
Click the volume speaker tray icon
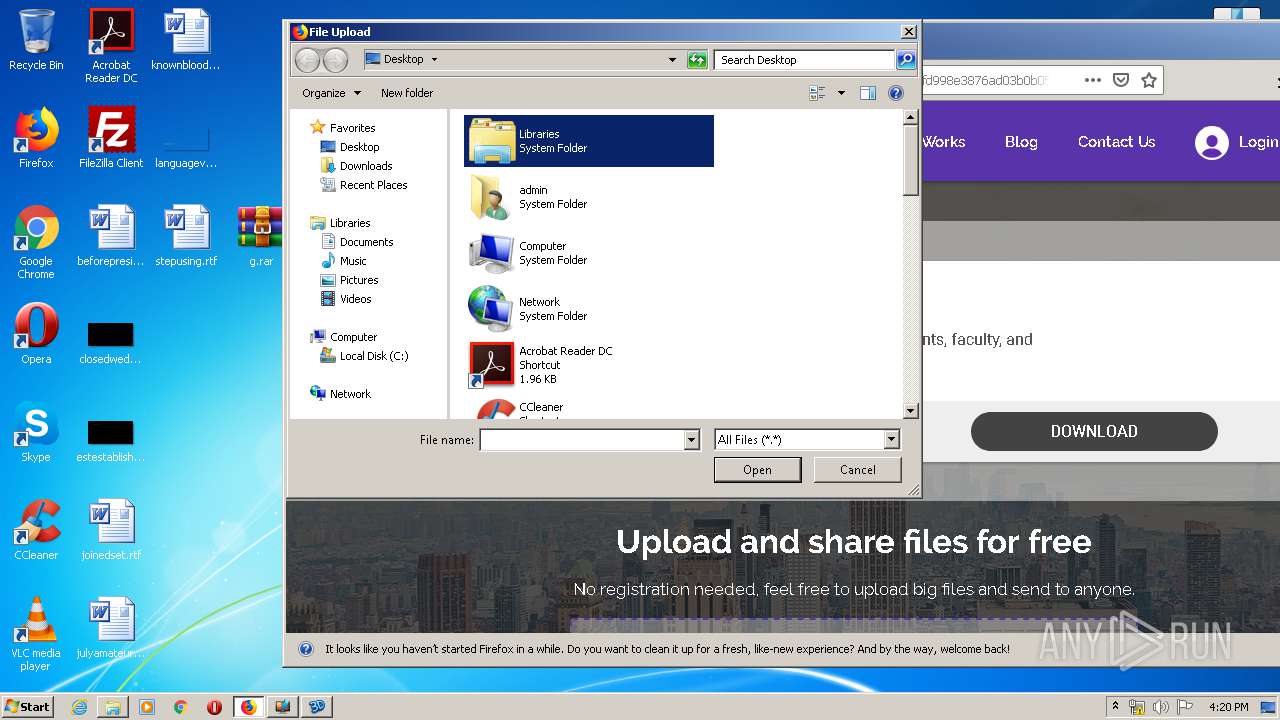1161,707
